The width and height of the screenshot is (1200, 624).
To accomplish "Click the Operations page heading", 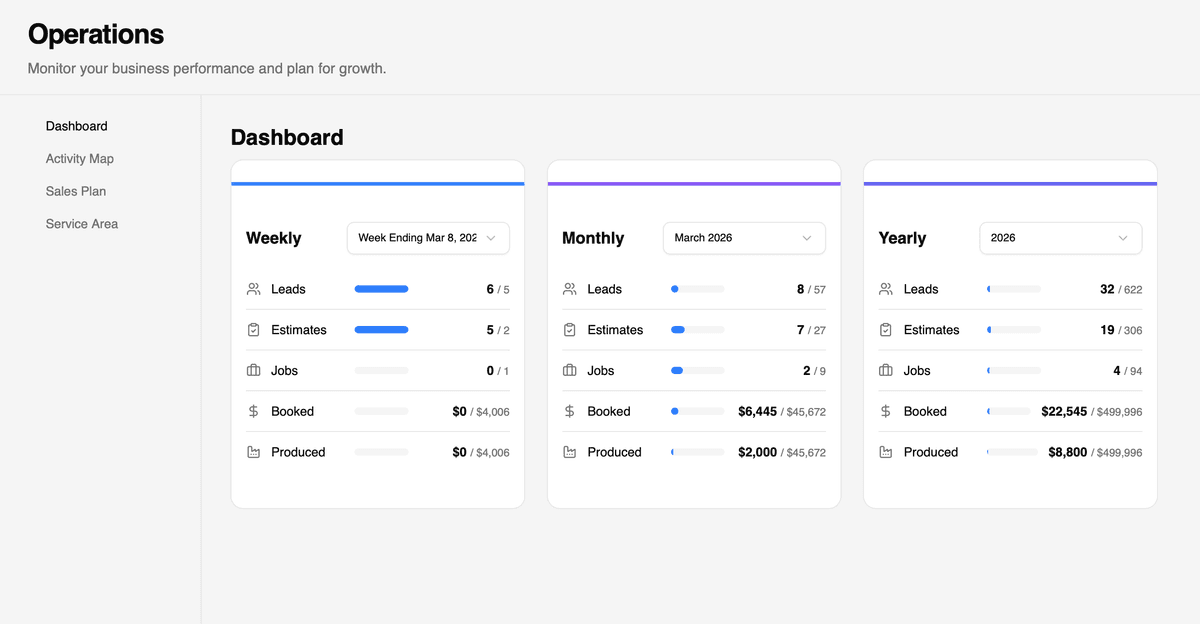I will click(x=95, y=34).
